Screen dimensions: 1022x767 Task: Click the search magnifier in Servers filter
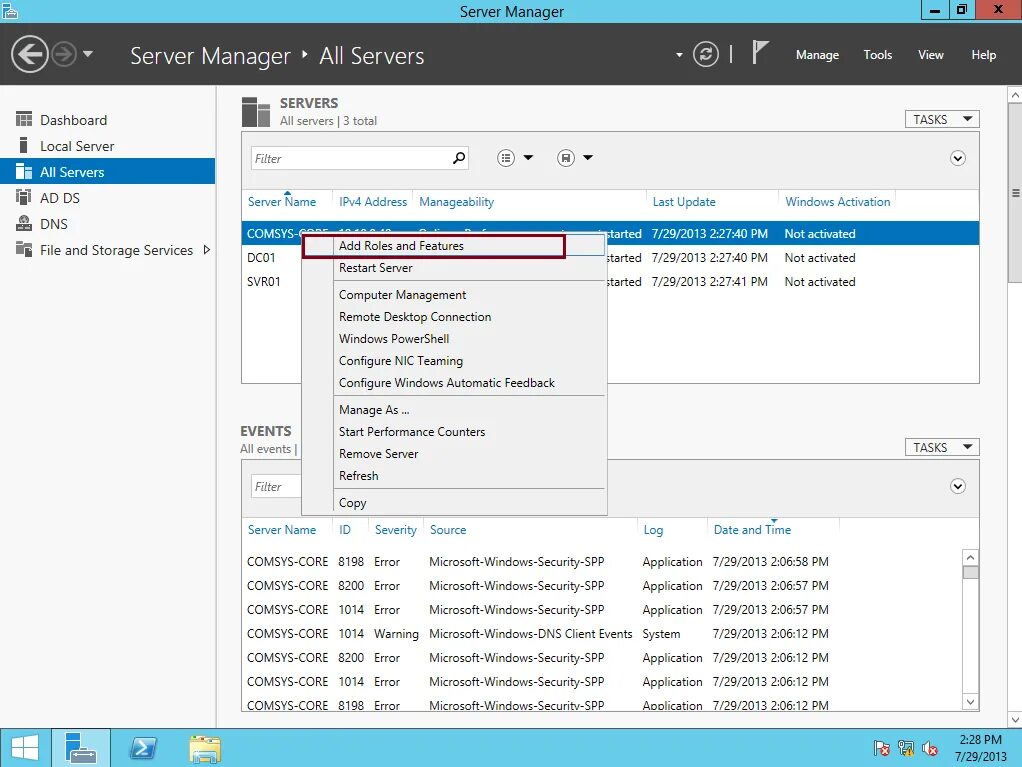[459, 158]
